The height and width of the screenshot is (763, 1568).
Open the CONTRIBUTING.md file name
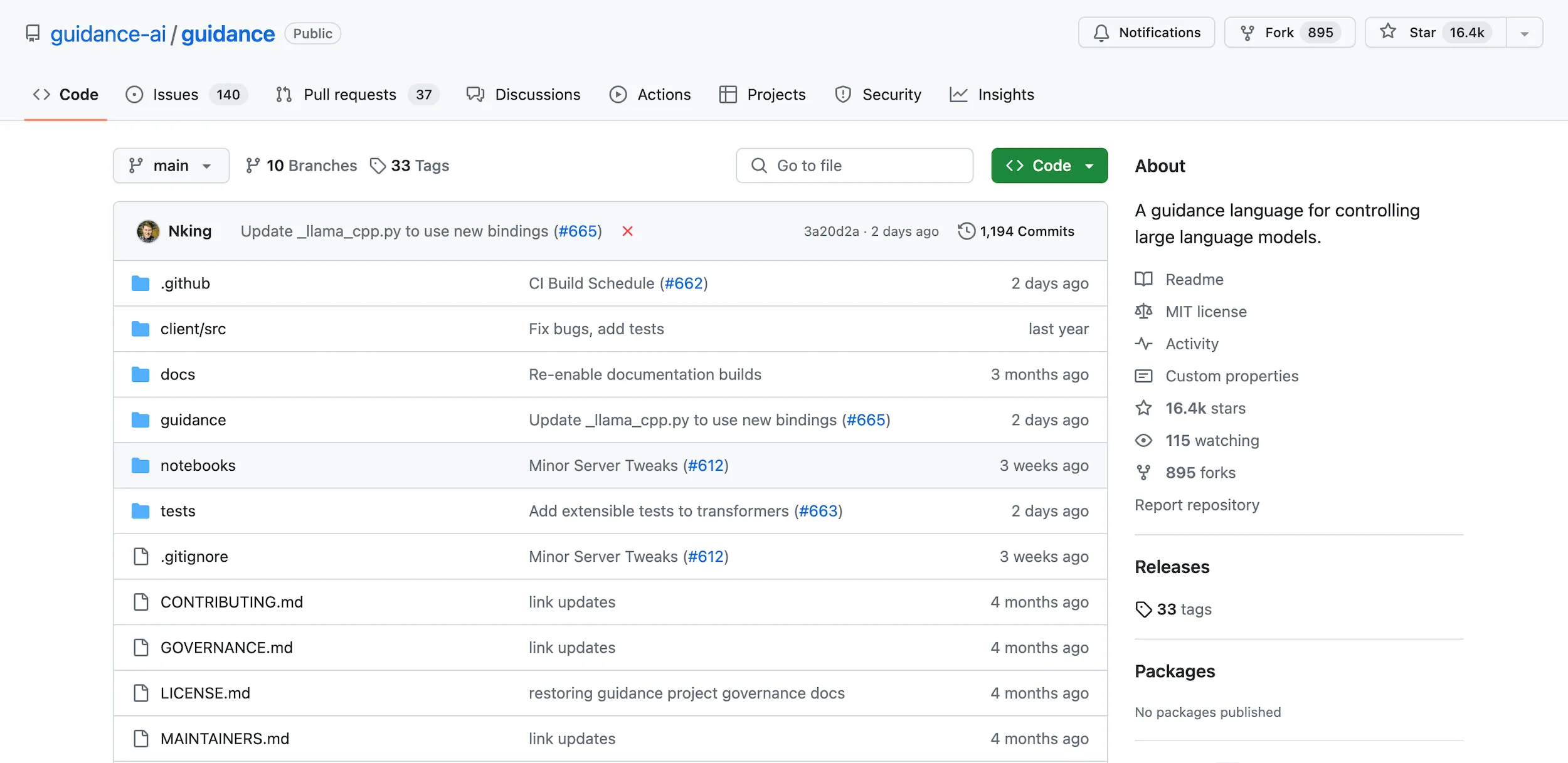point(231,602)
